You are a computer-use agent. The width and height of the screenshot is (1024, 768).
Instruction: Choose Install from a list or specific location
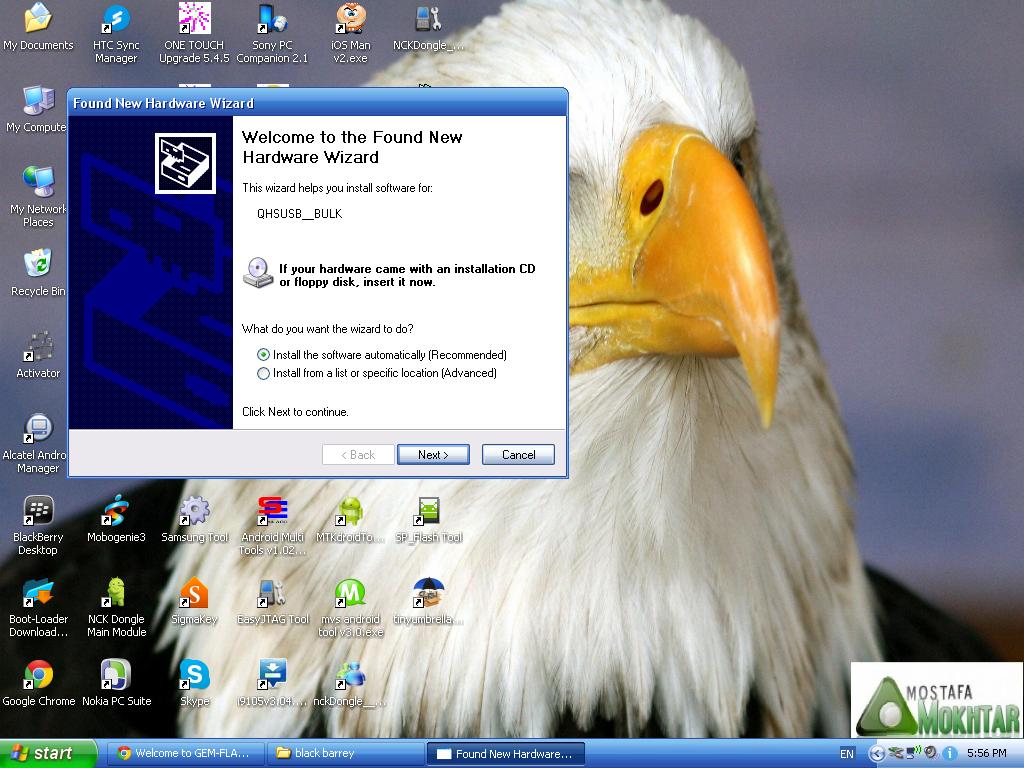click(x=377, y=373)
